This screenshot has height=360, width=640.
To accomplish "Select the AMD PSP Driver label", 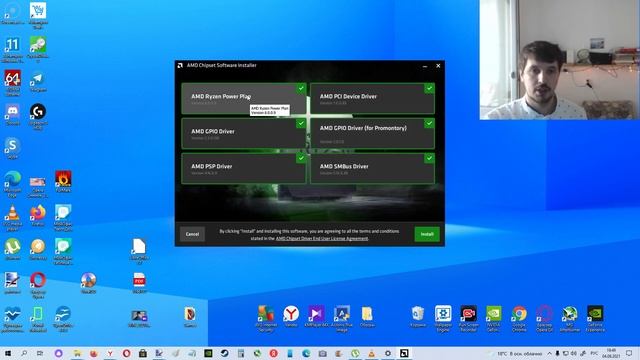I will (211, 167).
